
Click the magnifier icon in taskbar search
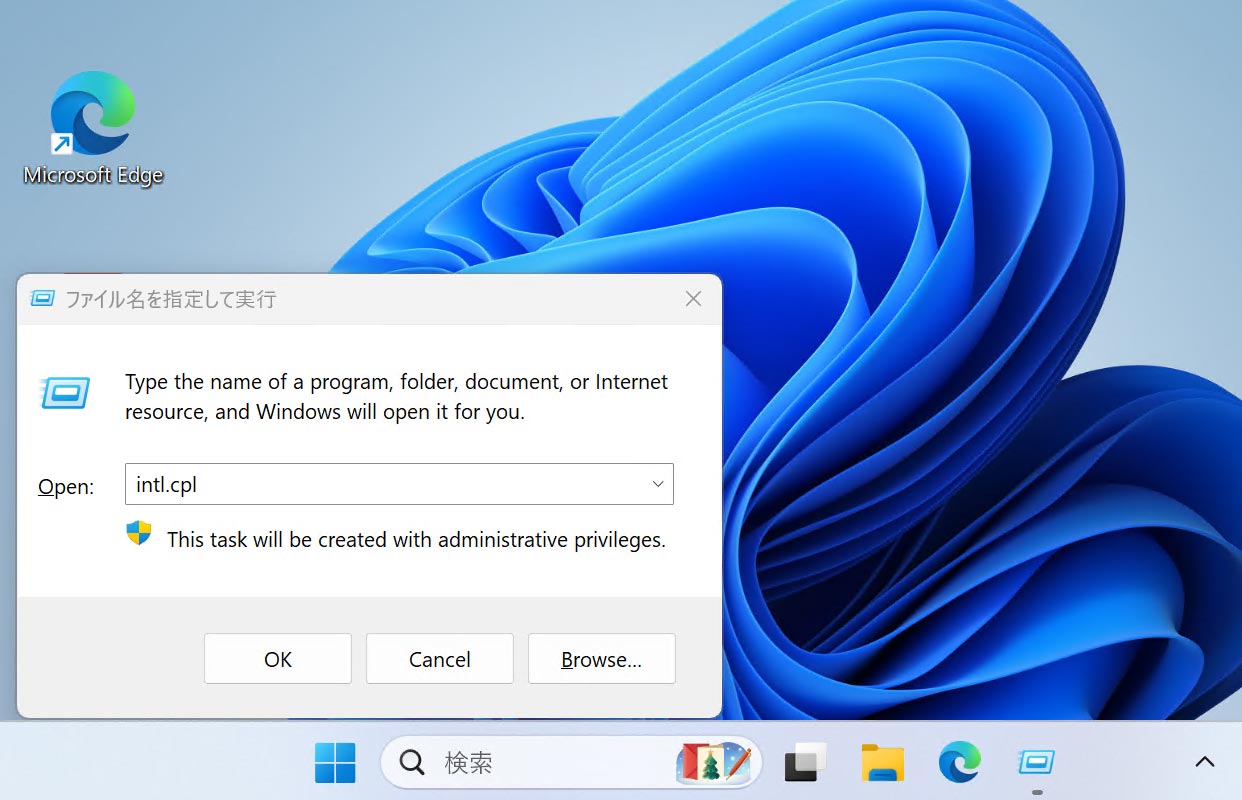(x=412, y=763)
